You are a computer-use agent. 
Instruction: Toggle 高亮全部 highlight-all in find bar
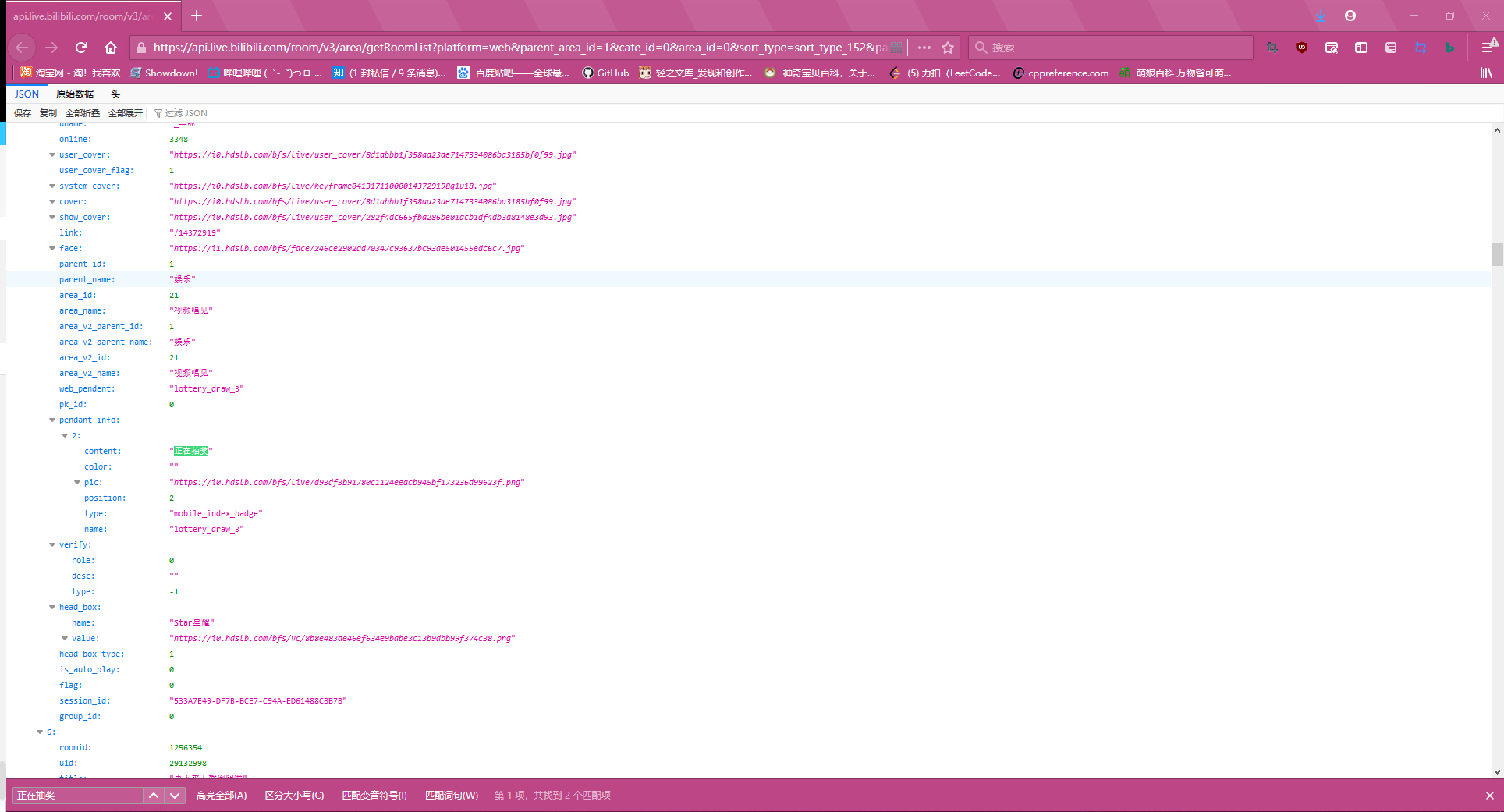pos(222,796)
